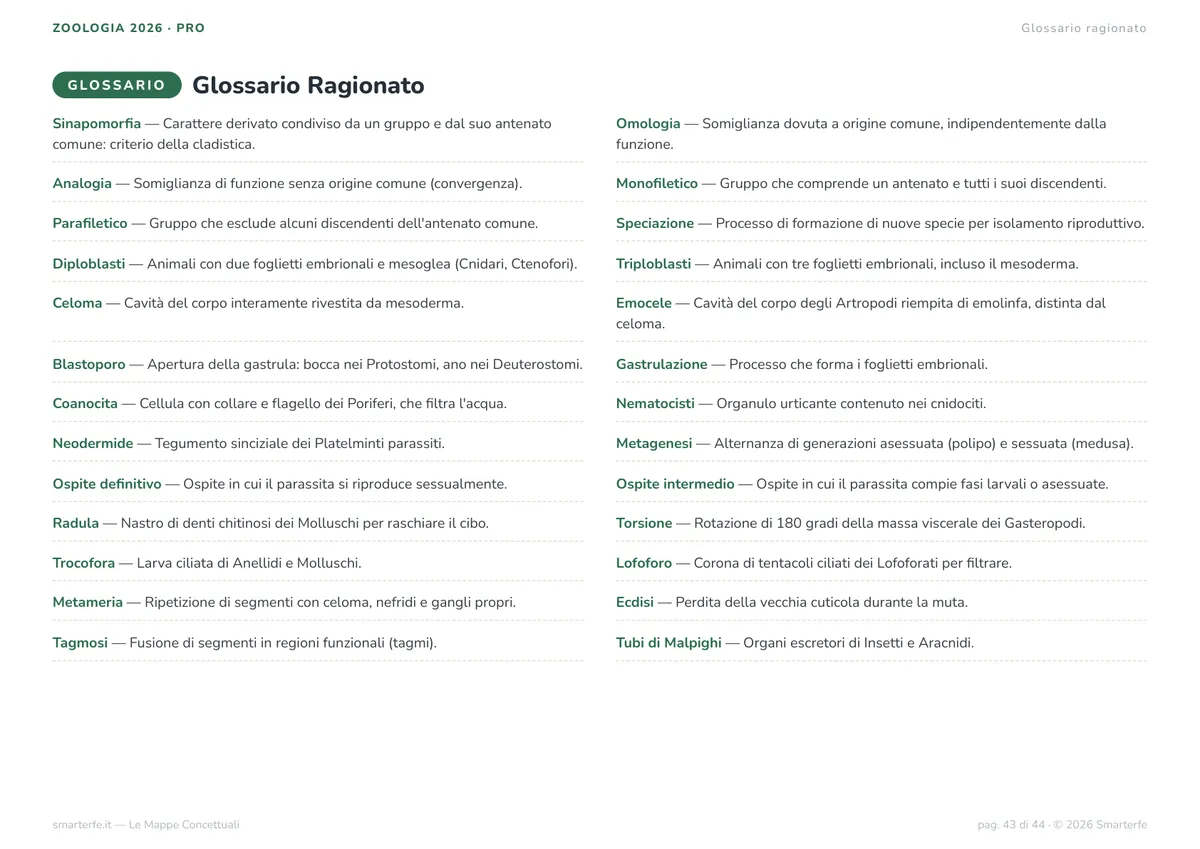This screenshot has height=849, width=1200.
Task: Select the Tubi di Malpighi term
Action: point(669,643)
